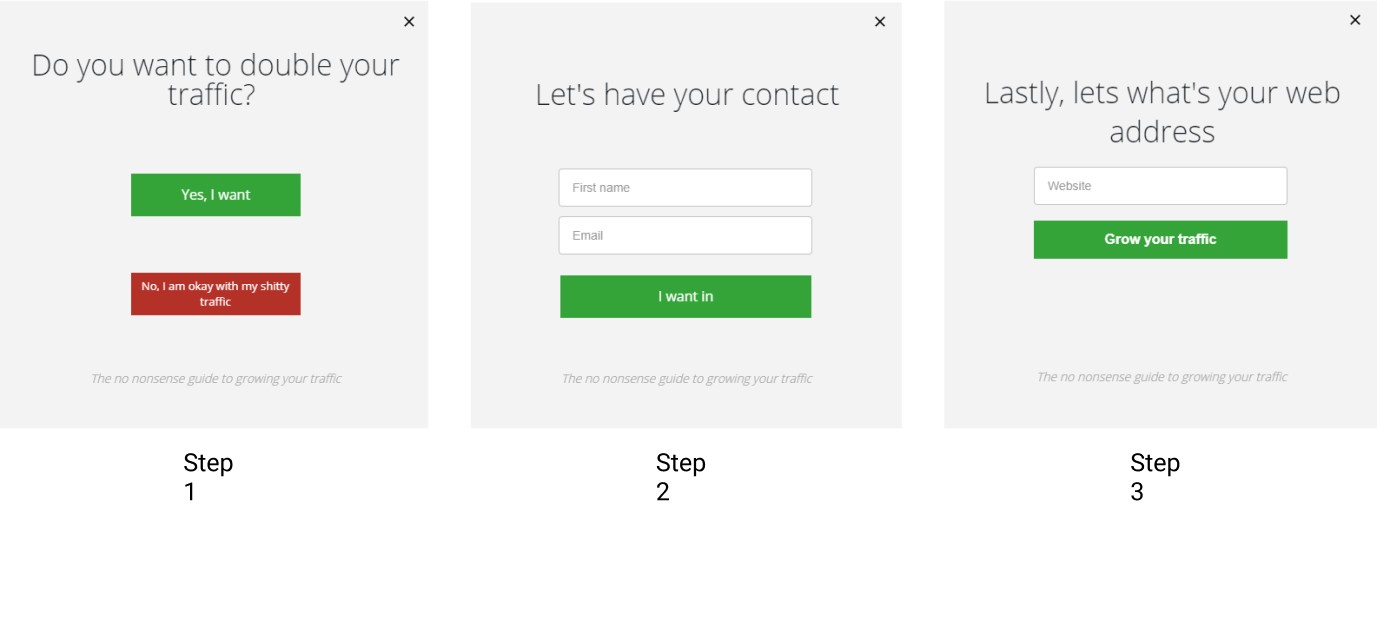The image size is (1377, 621).
Task: Select the Website text field
Action: click(x=1160, y=186)
